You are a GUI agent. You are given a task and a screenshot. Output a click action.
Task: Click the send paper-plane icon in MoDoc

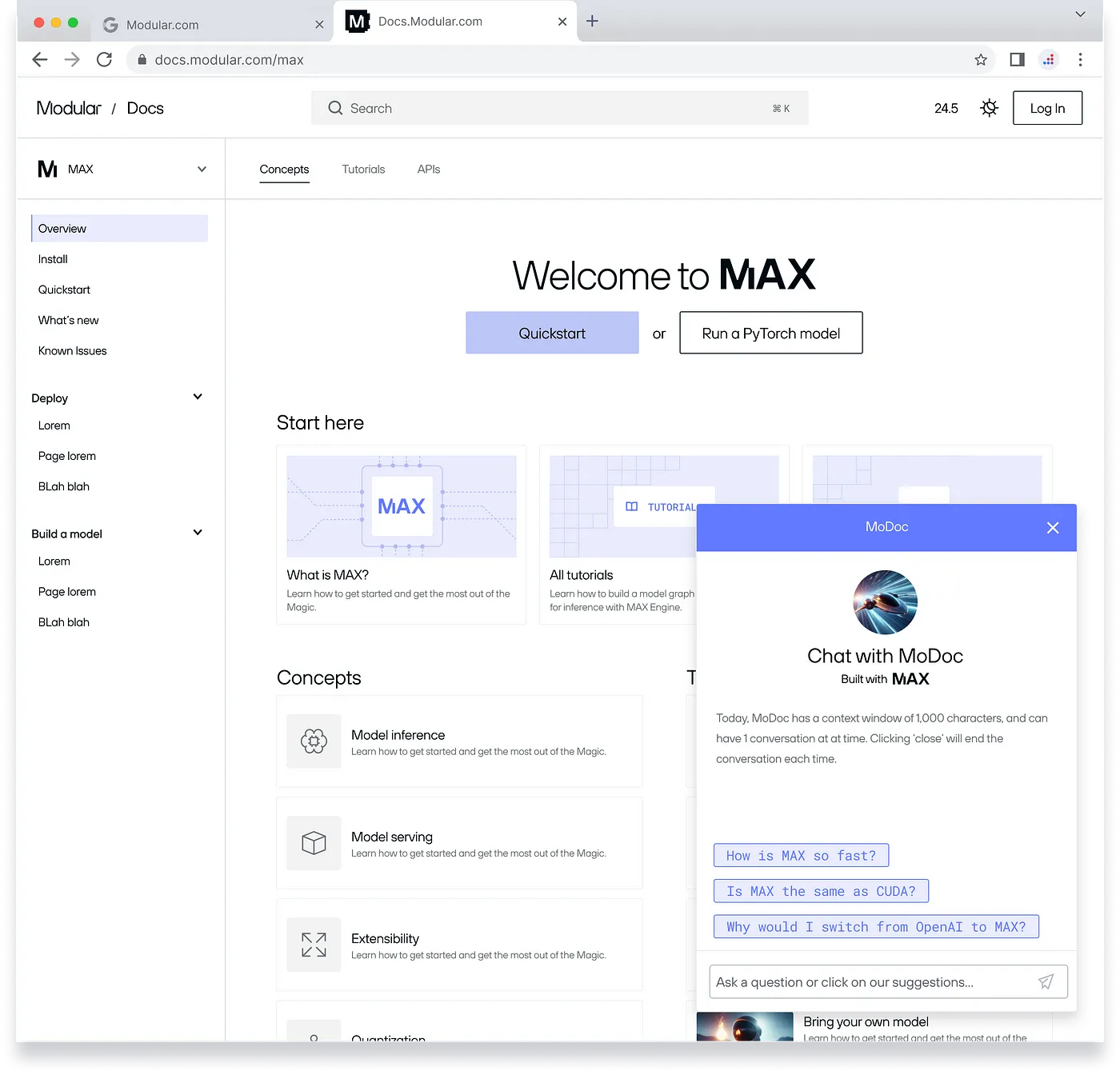click(x=1046, y=981)
